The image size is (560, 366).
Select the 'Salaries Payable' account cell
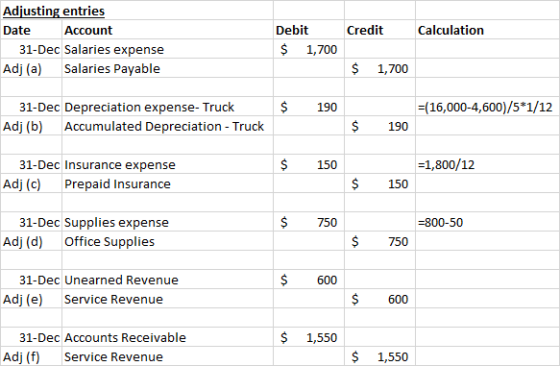pyautogui.click(x=168, y=69)
